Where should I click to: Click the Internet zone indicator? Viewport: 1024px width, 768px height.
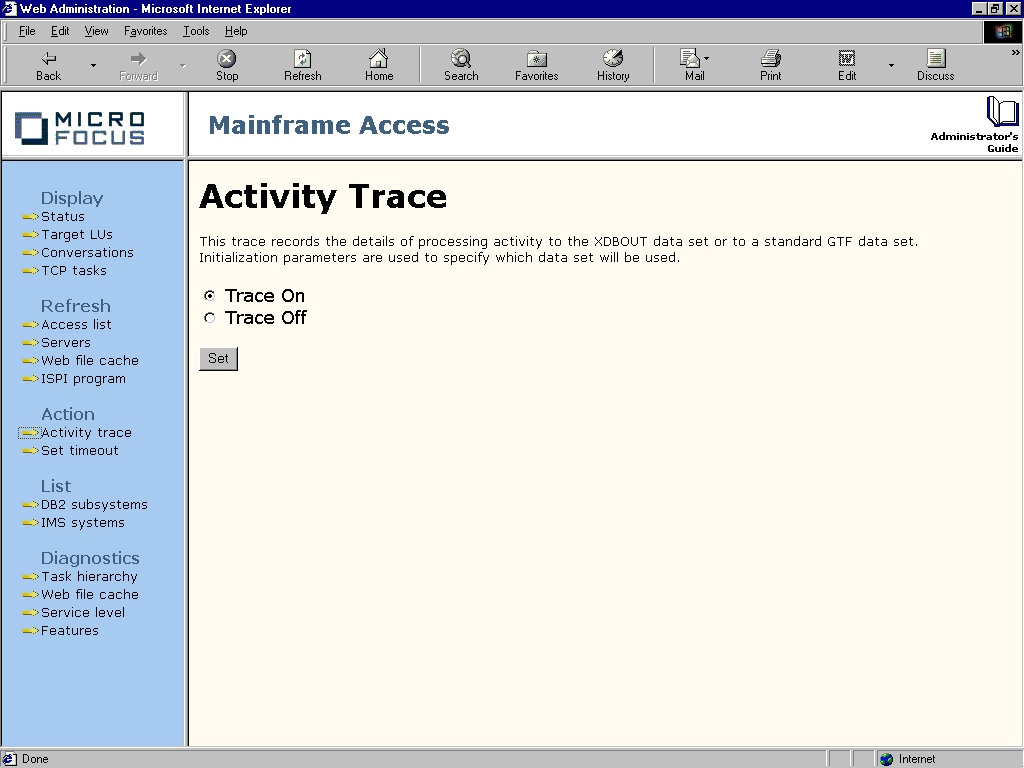click(916, 758)
